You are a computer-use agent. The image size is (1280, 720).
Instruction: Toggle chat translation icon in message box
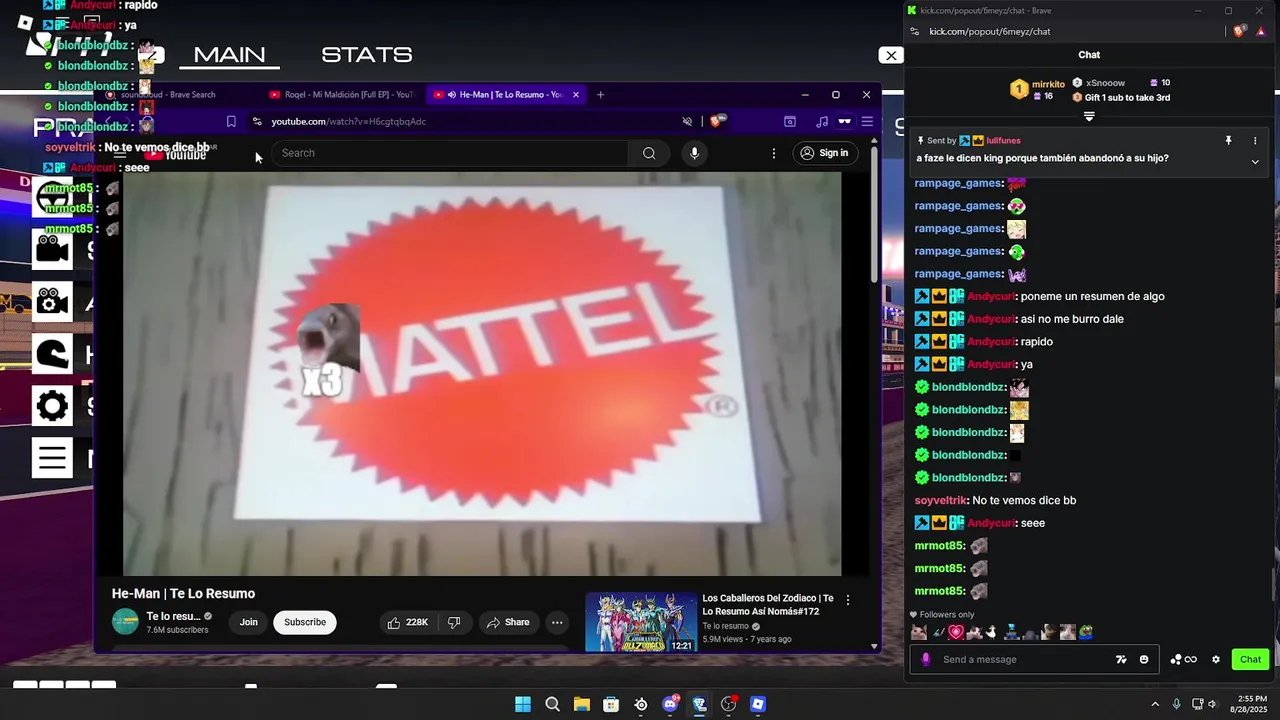point(1121,659)
